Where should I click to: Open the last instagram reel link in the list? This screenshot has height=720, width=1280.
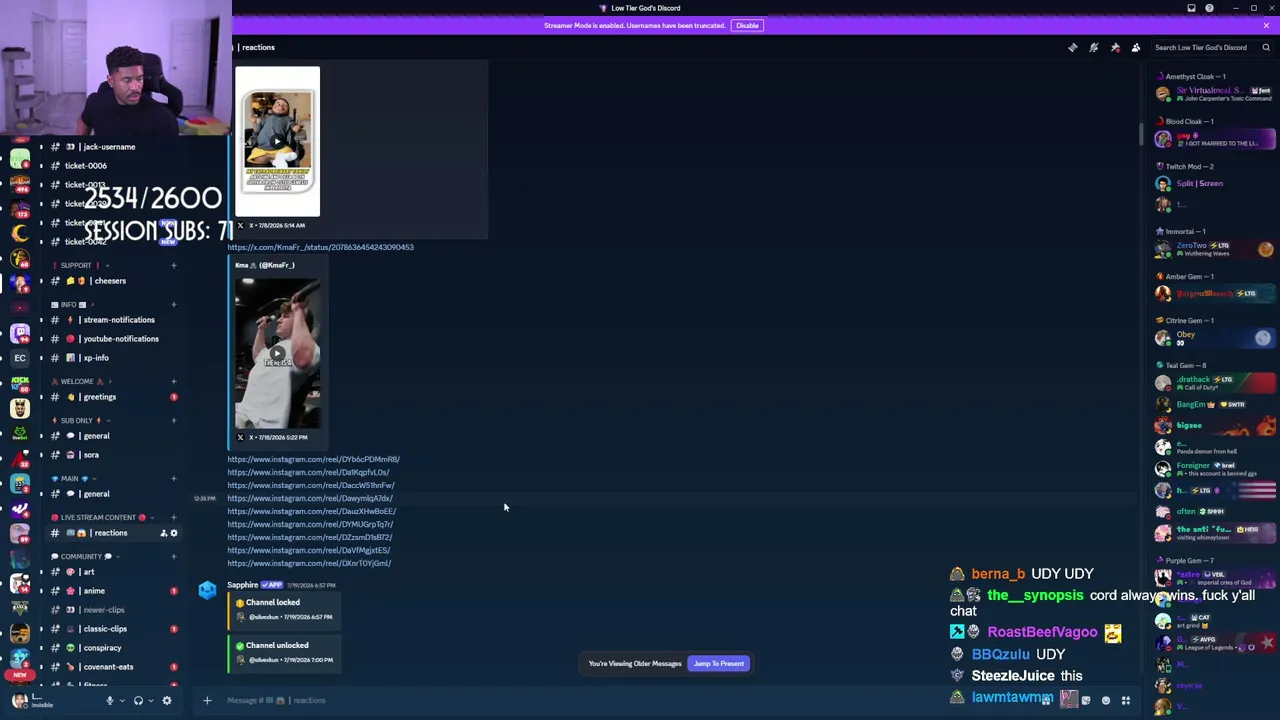tap(309, 563)
